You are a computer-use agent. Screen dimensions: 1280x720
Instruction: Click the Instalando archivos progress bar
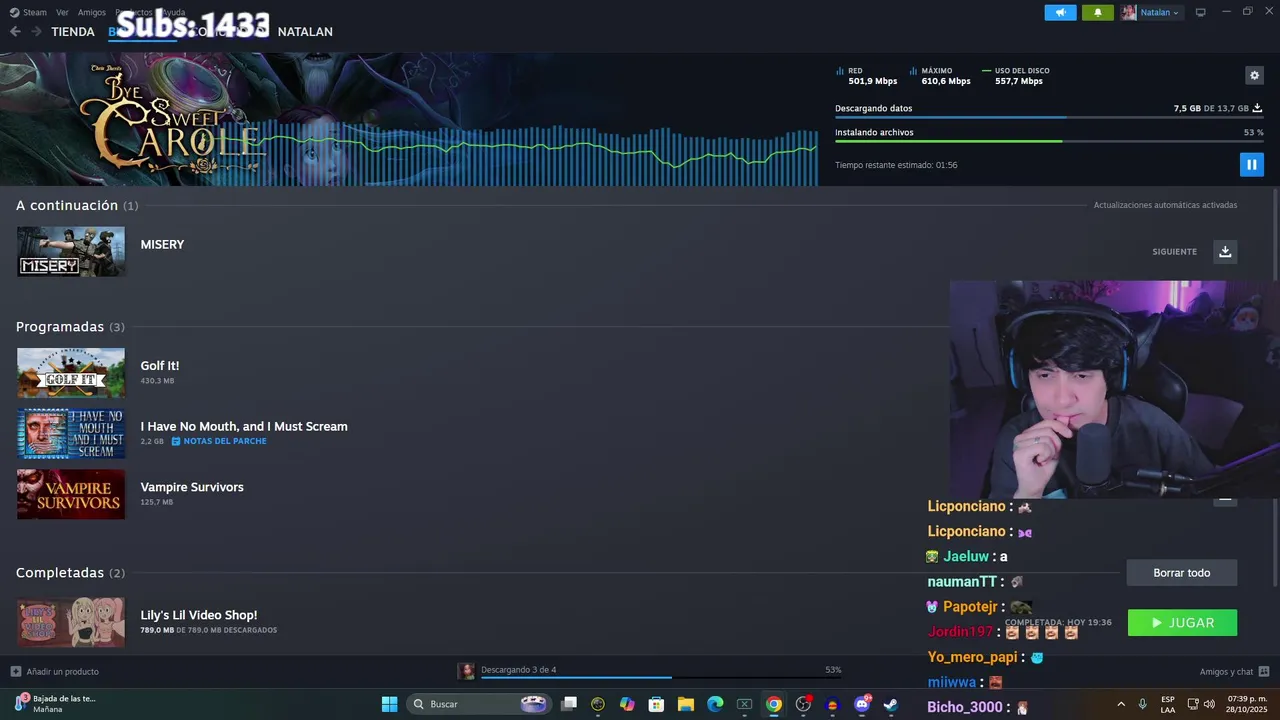(x=1049, y=141)
